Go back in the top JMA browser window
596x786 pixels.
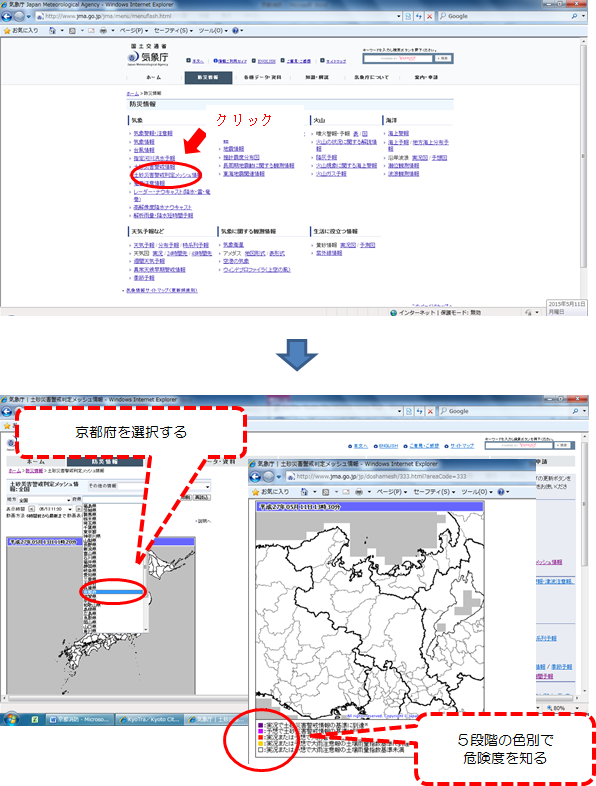pyautogui.click(x=7, y=17)
